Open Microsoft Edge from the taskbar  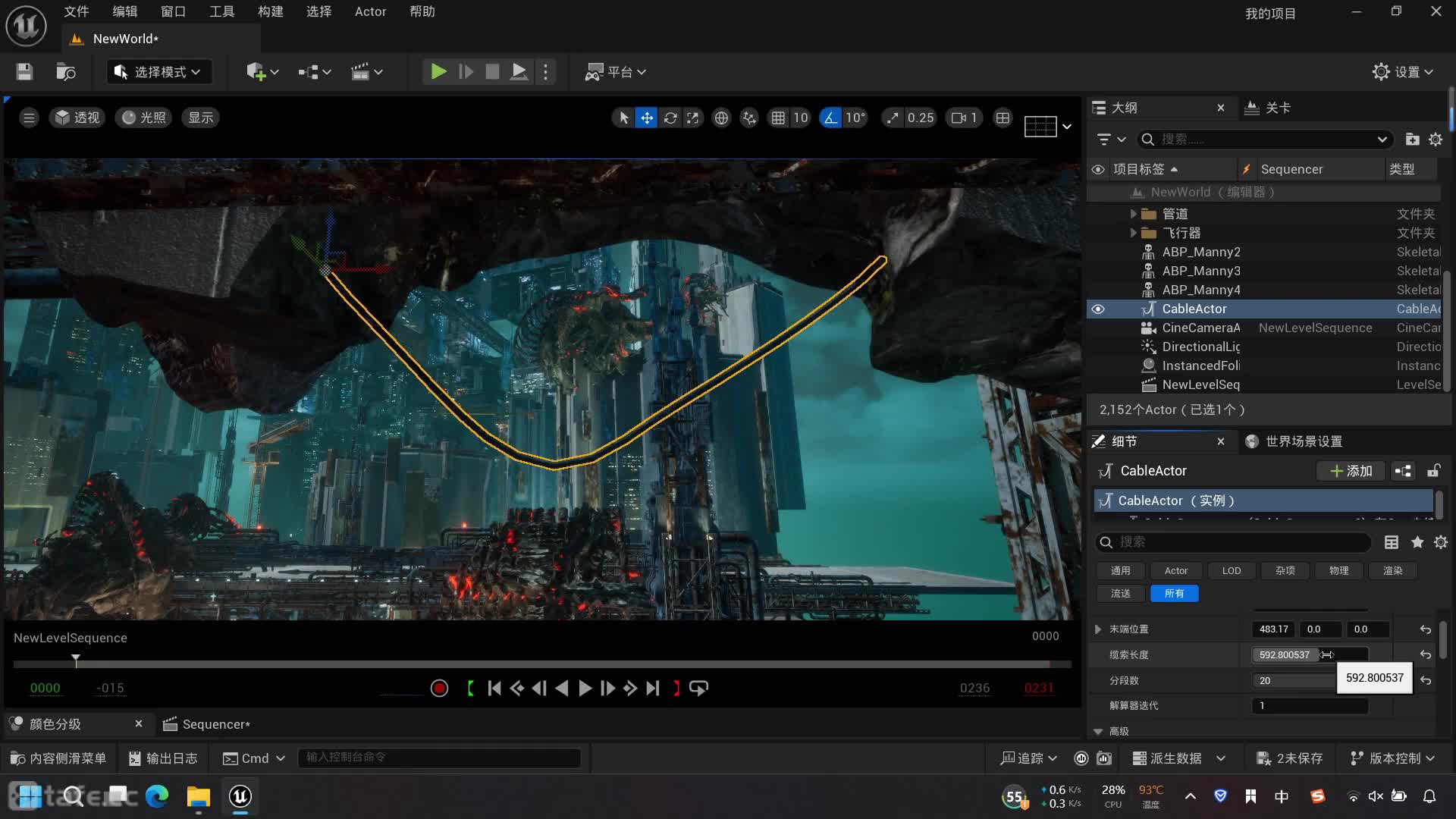[x=157, y=796]
